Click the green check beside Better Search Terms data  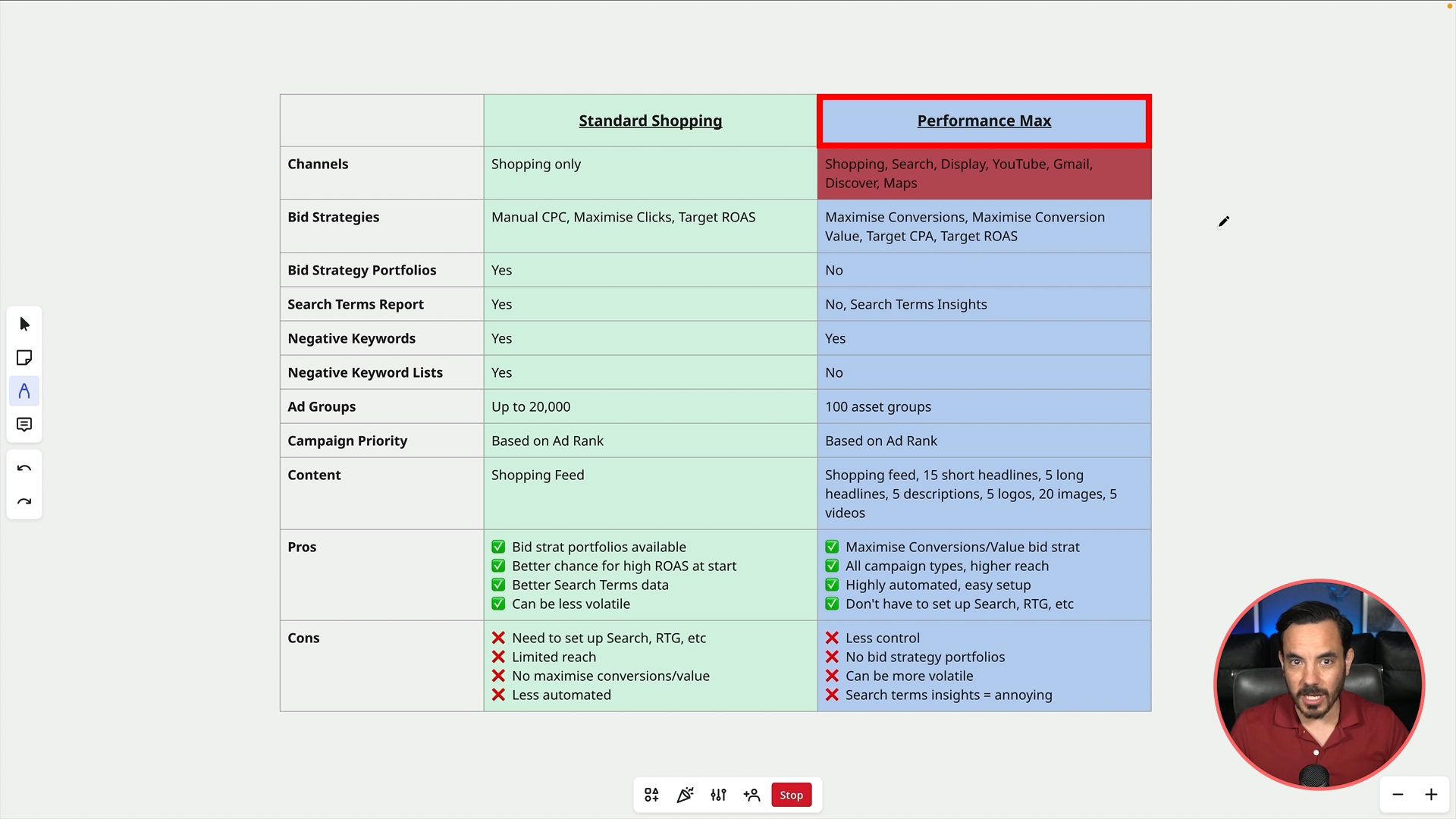498,585
